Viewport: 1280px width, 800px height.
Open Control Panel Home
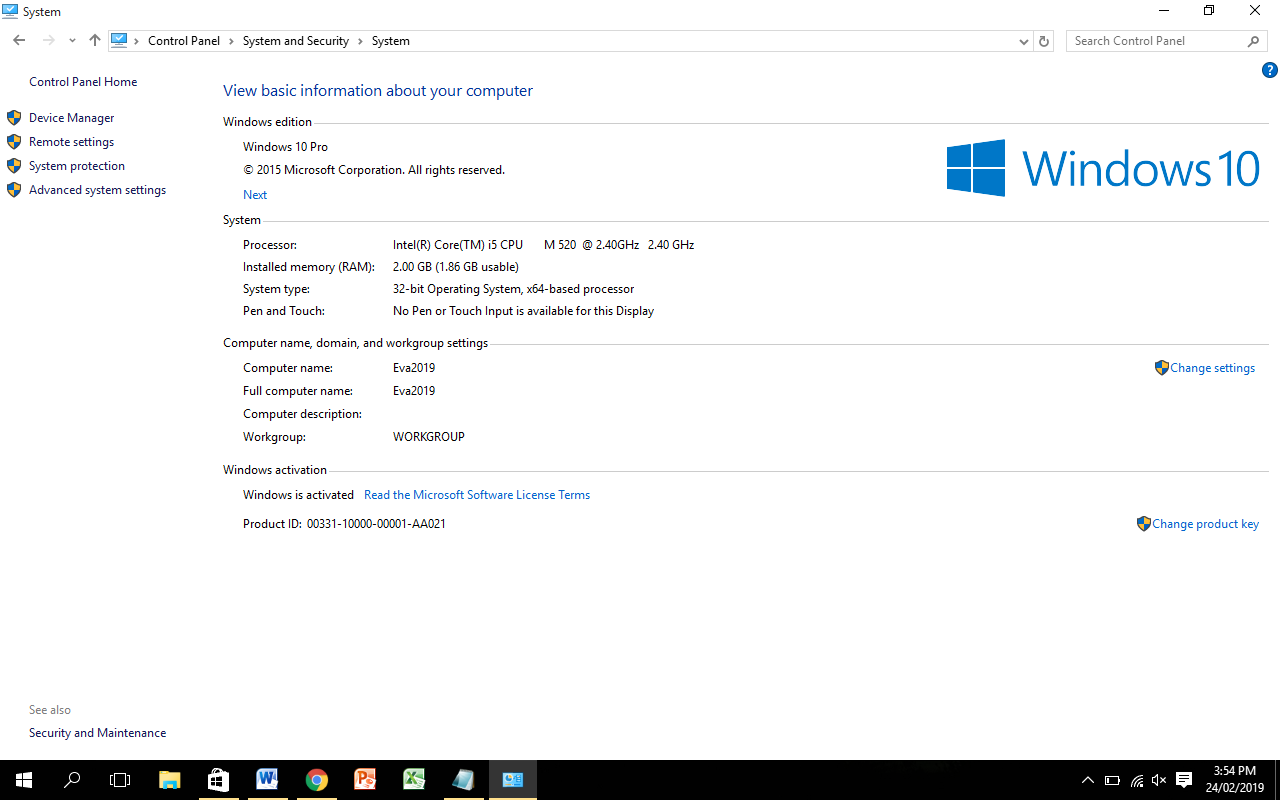pos(83,82)
